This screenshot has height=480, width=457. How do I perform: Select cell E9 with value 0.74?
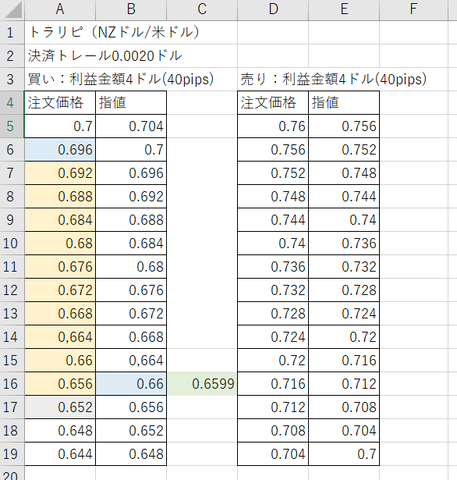pos(344,220)
